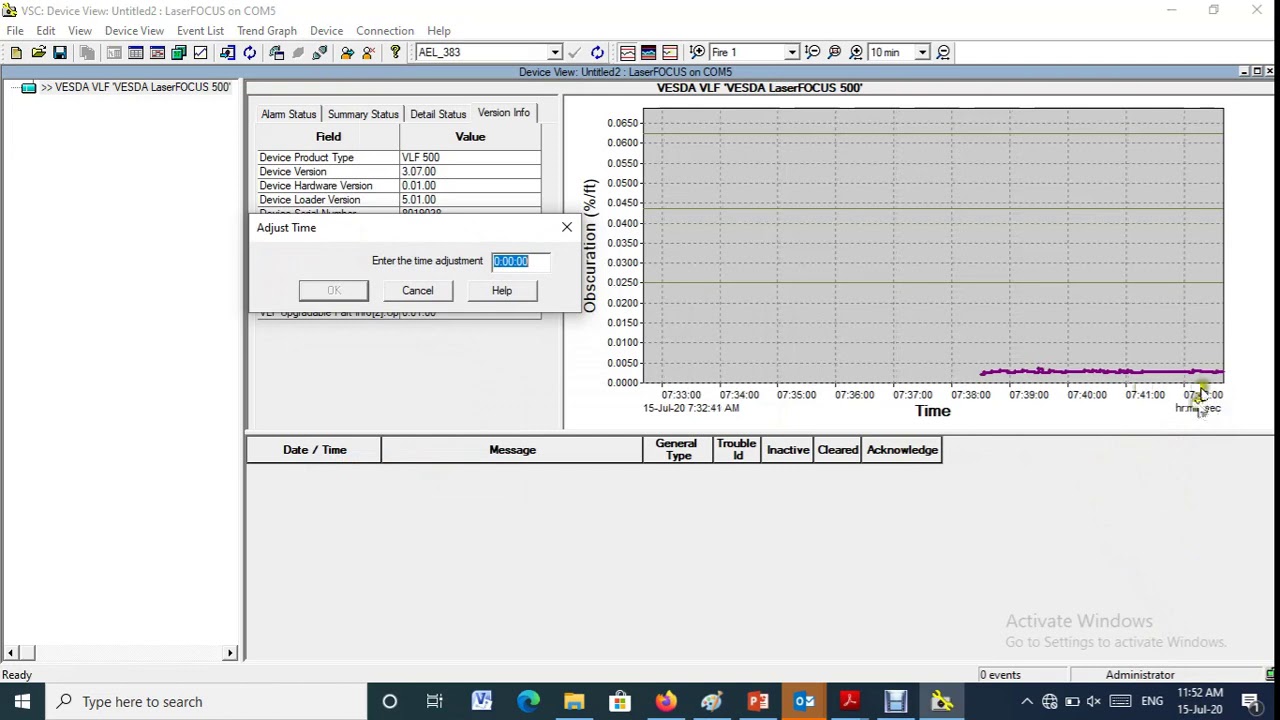The height and width of the screenshot is (720, 1280).
Task: Click the grid list toolbar icon
Action: click(x=136, y=52)
